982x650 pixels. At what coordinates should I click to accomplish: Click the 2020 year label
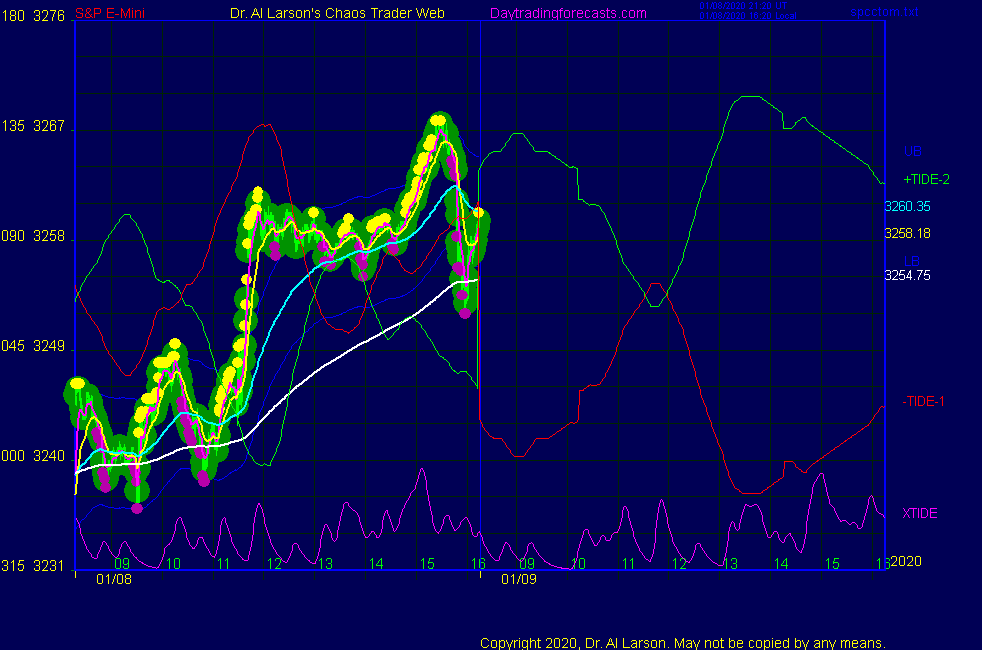[x=906, y=561]
